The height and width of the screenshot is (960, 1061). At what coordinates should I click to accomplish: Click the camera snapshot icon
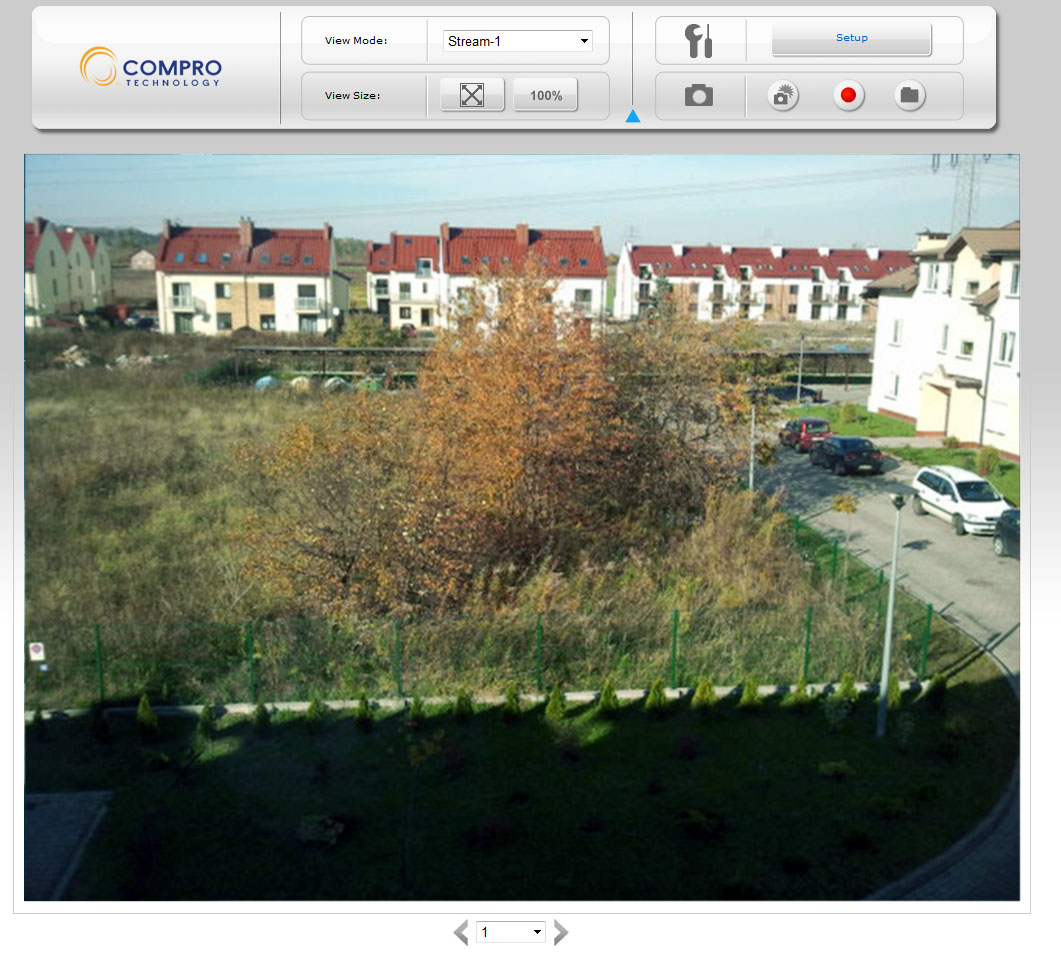click(x=698, y=95)
